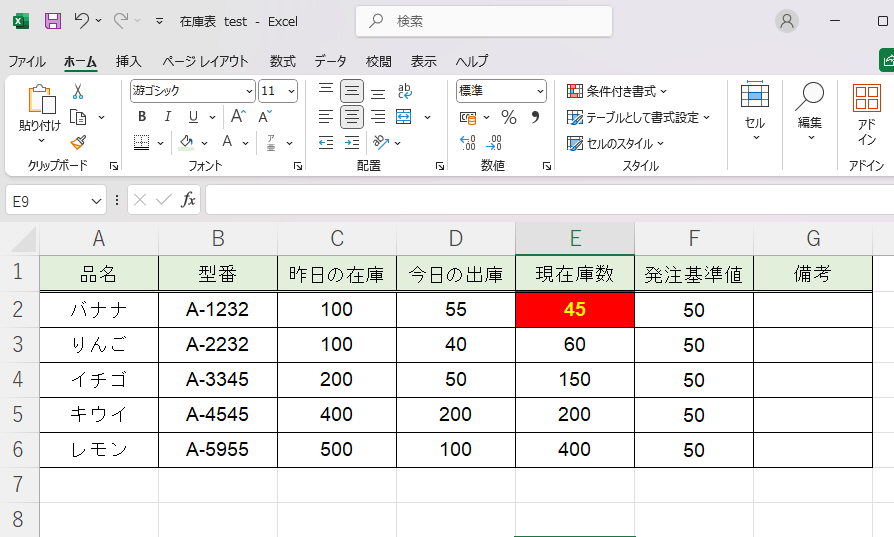Image resolution: width=894 pixels, height=537 pixels.
Task: Toggle italic formatting
Action: pyautogui.click(x=167, y=117)
